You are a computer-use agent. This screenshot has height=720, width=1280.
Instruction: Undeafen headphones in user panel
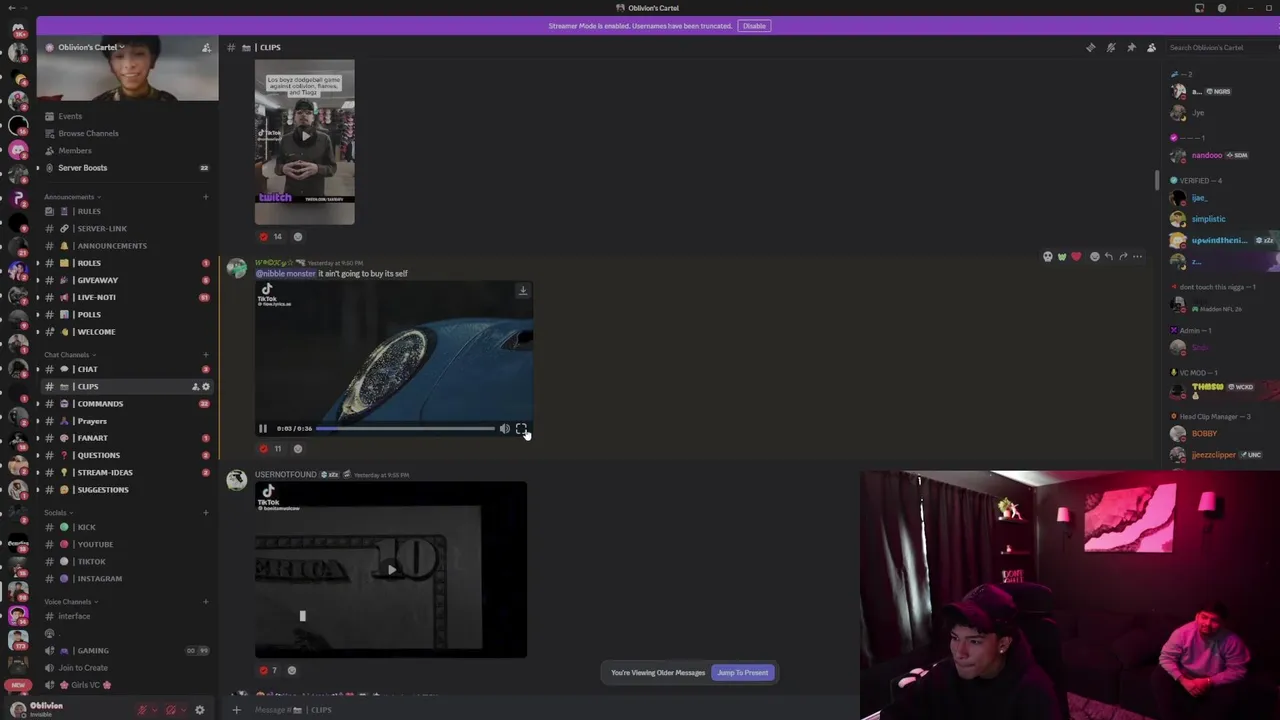click(x=171, y=710)
